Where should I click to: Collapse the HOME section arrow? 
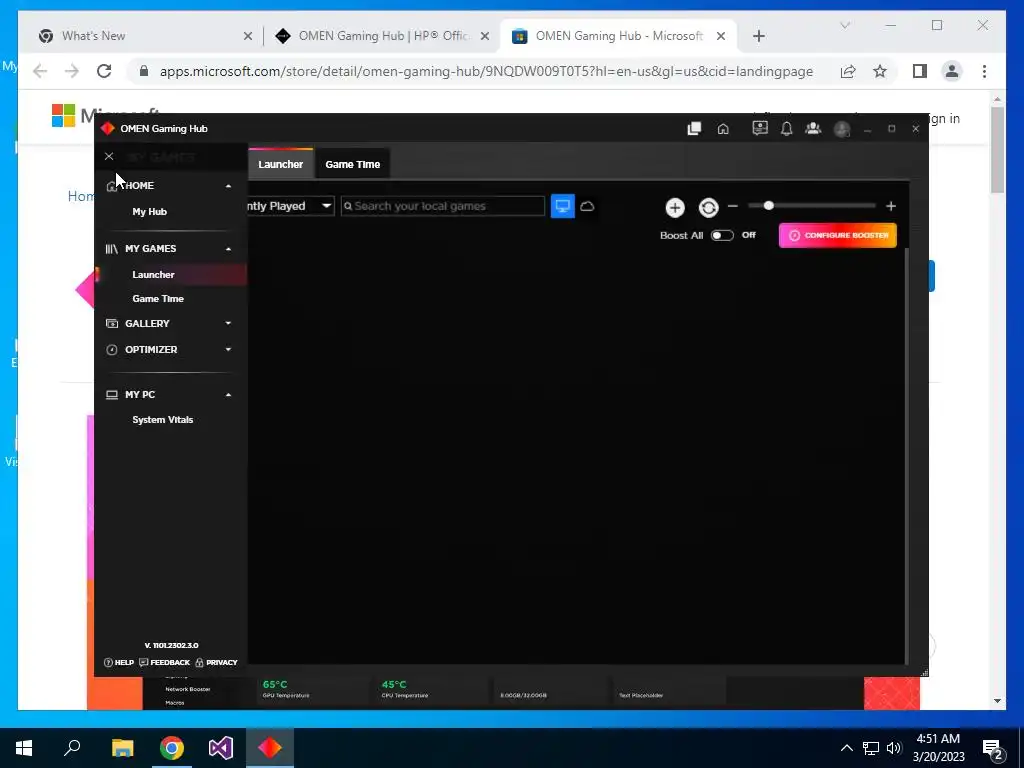228,186
